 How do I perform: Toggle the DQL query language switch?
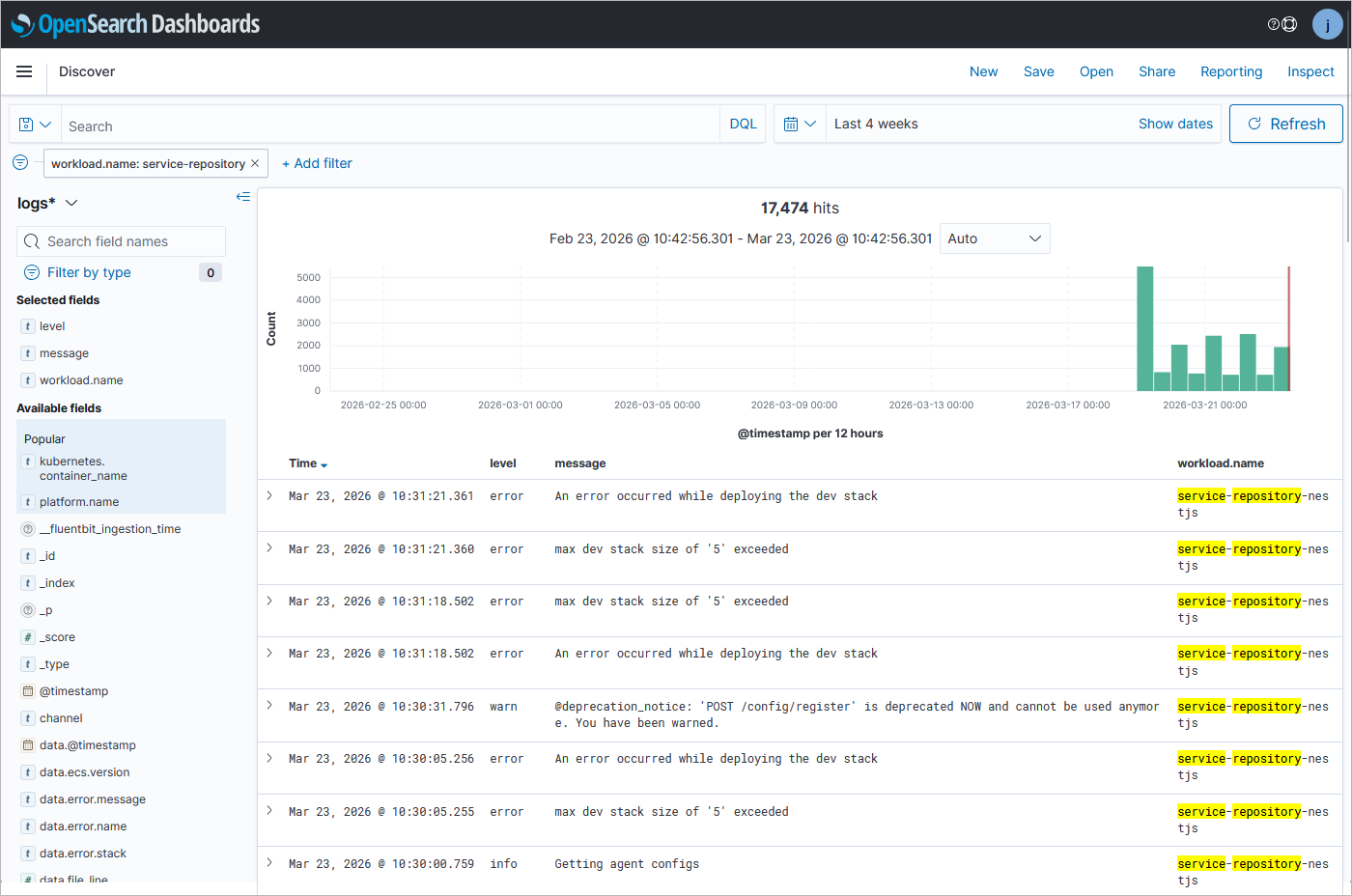(743, 125)
